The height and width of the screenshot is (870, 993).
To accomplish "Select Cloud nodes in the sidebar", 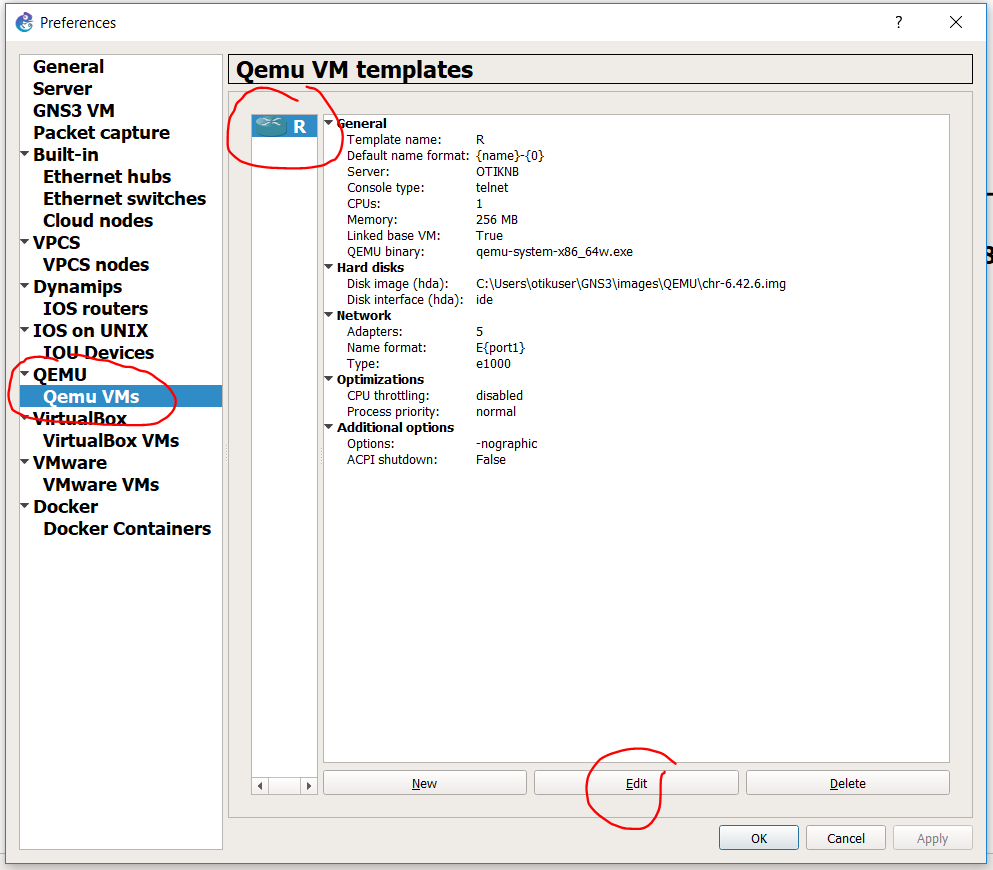I will (98, 220).
